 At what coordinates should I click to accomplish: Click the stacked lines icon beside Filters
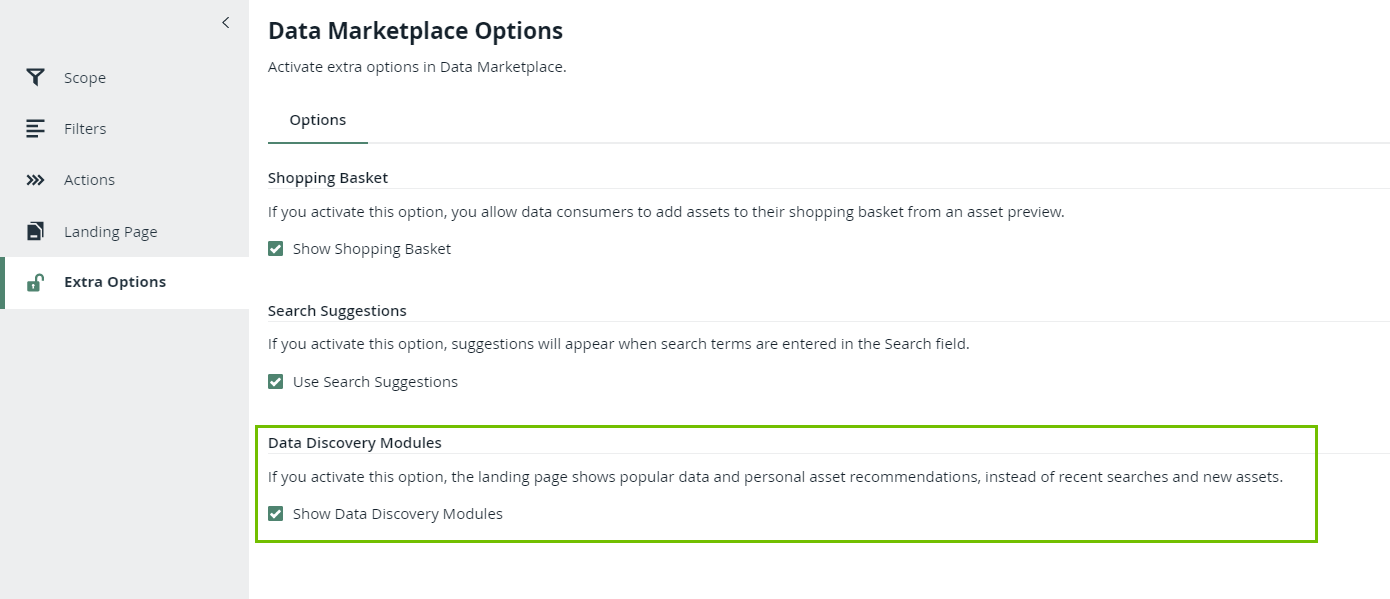(x=35, y=128)
